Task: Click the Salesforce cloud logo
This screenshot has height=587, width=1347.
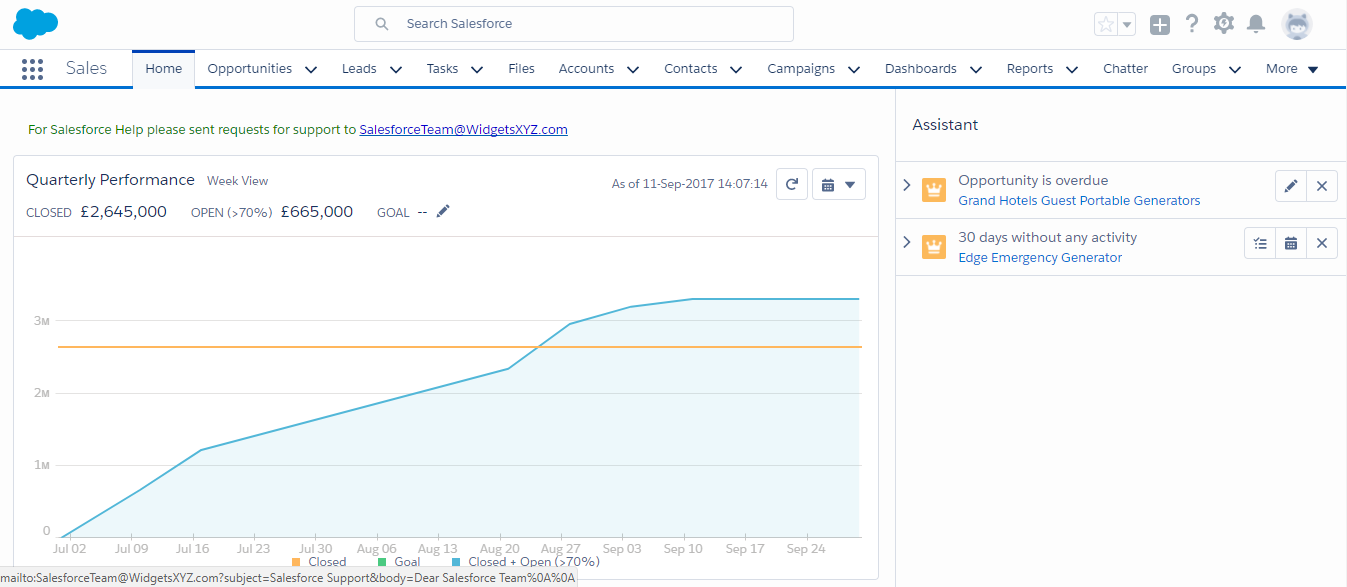Action: (x=35, y=23)
